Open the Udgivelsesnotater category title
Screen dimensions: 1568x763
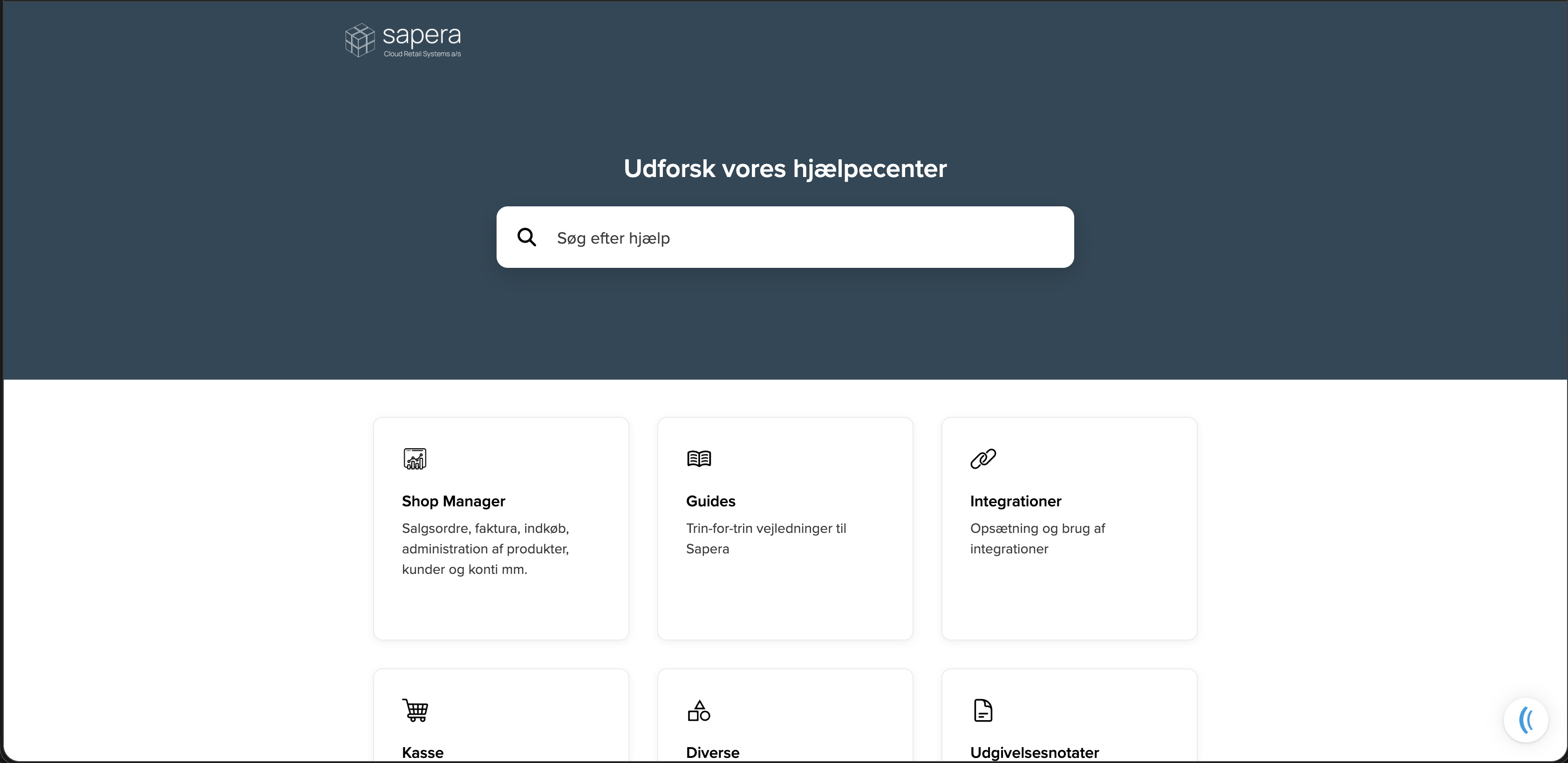[x=1034, y=753]
